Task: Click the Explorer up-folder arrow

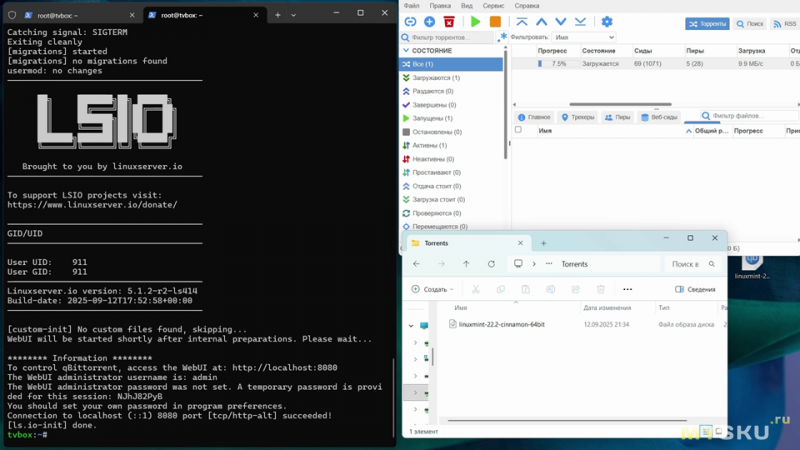Action: click(466, 264)
